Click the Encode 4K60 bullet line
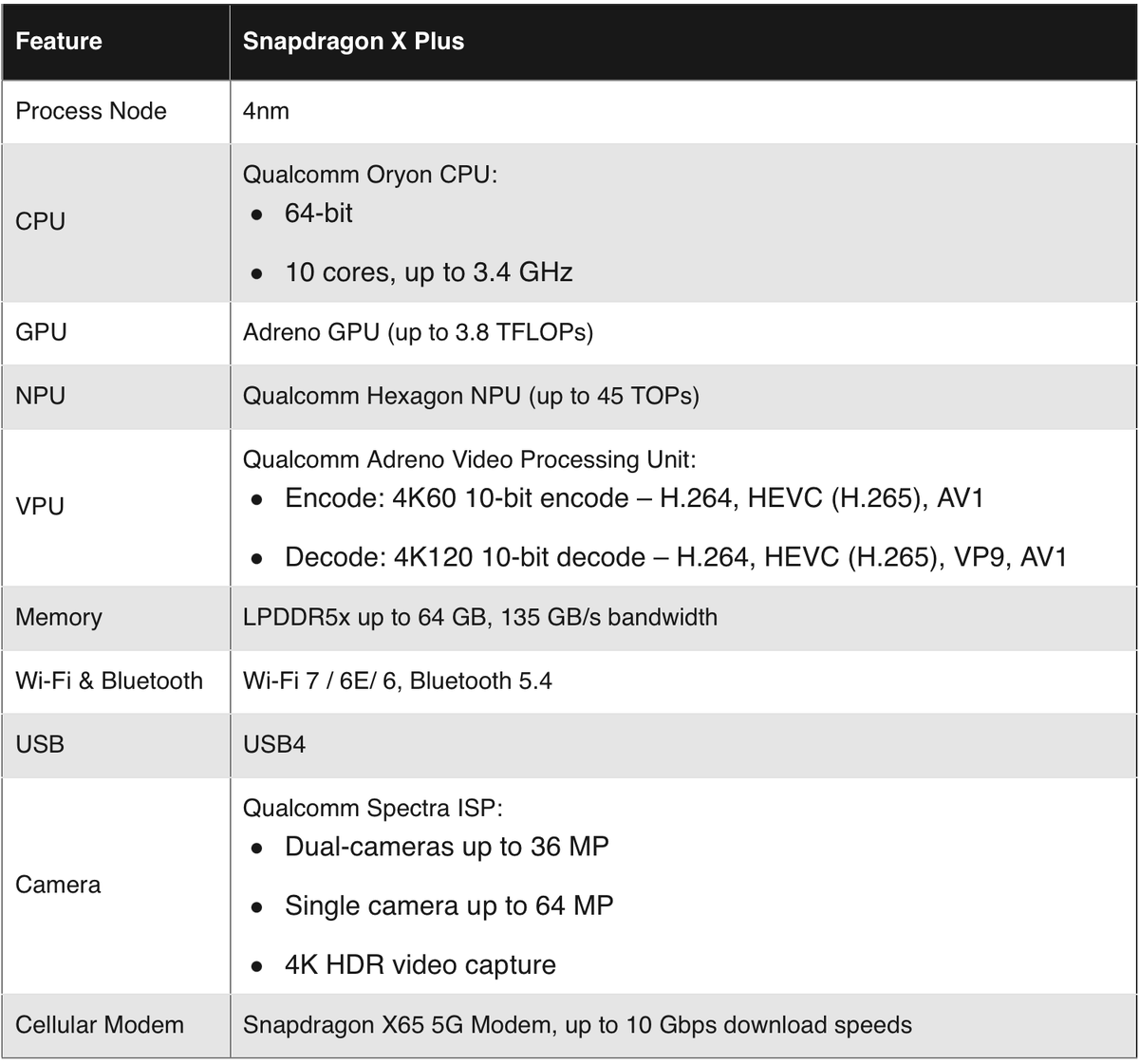Viewport: 1139px width, 1064px height. point(633,498)
